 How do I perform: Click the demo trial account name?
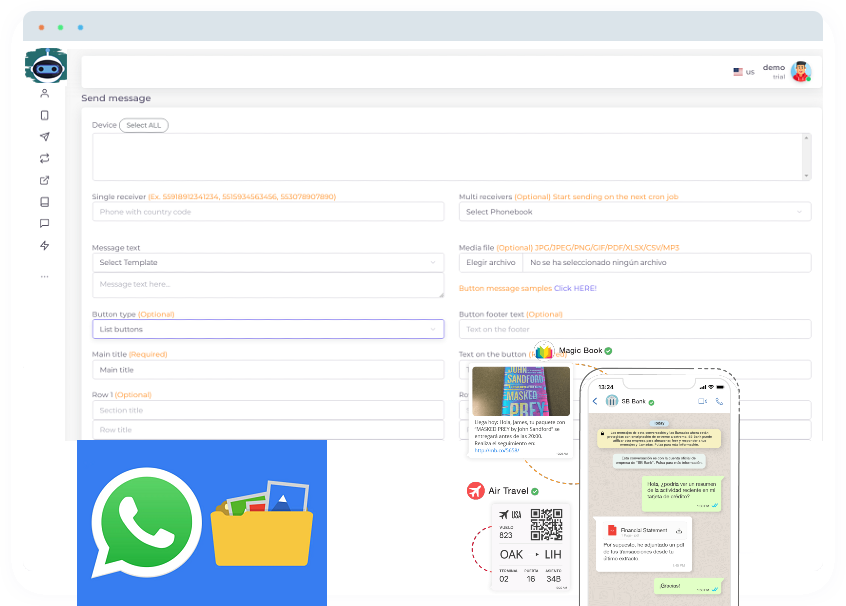[774, 71]
